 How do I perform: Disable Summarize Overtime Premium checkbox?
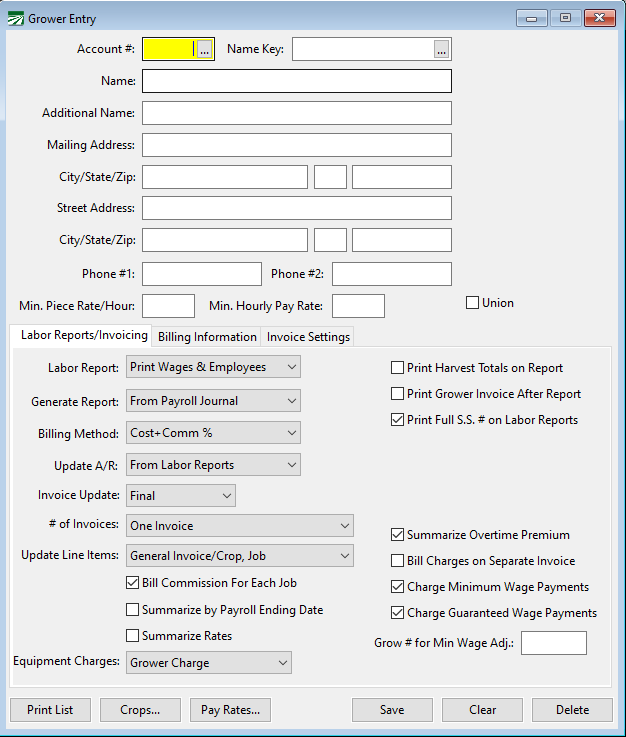tap(398, 535)
